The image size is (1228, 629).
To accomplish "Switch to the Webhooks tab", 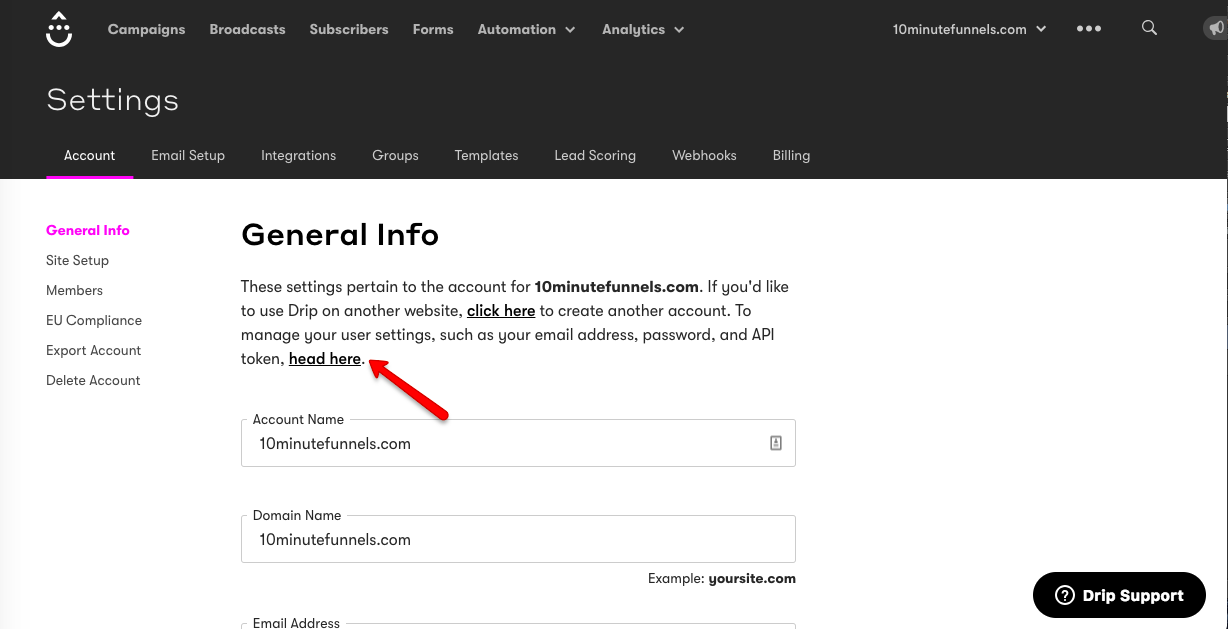I will (704, 155).
